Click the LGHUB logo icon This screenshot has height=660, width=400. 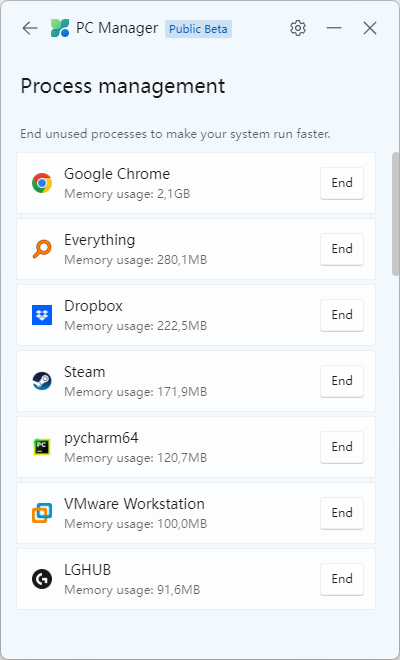tap(42, 579)
